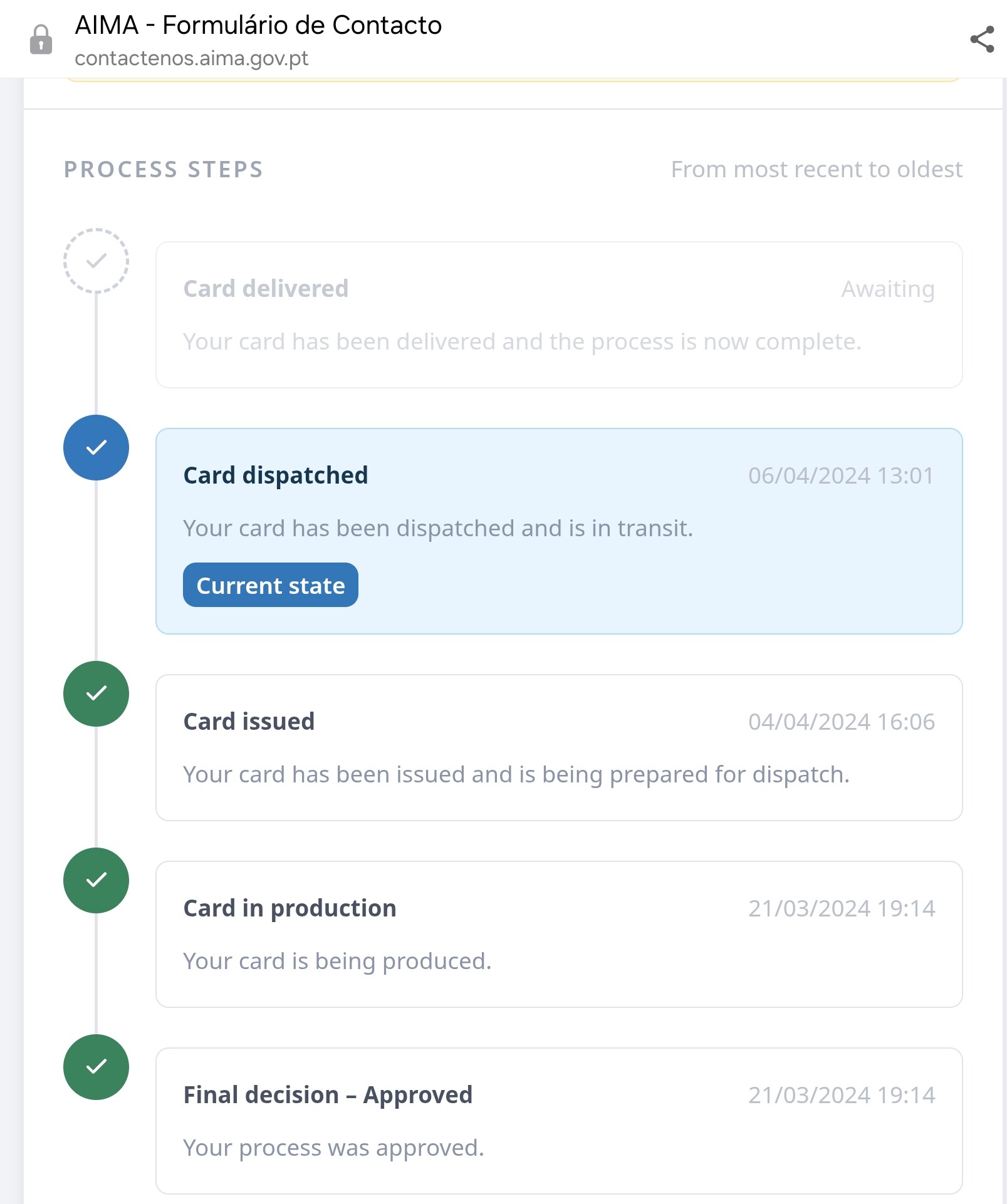The width and height of the screenshot is (1007, 1204).
Task: Select the Card in production step card
Action: [559, 934]
